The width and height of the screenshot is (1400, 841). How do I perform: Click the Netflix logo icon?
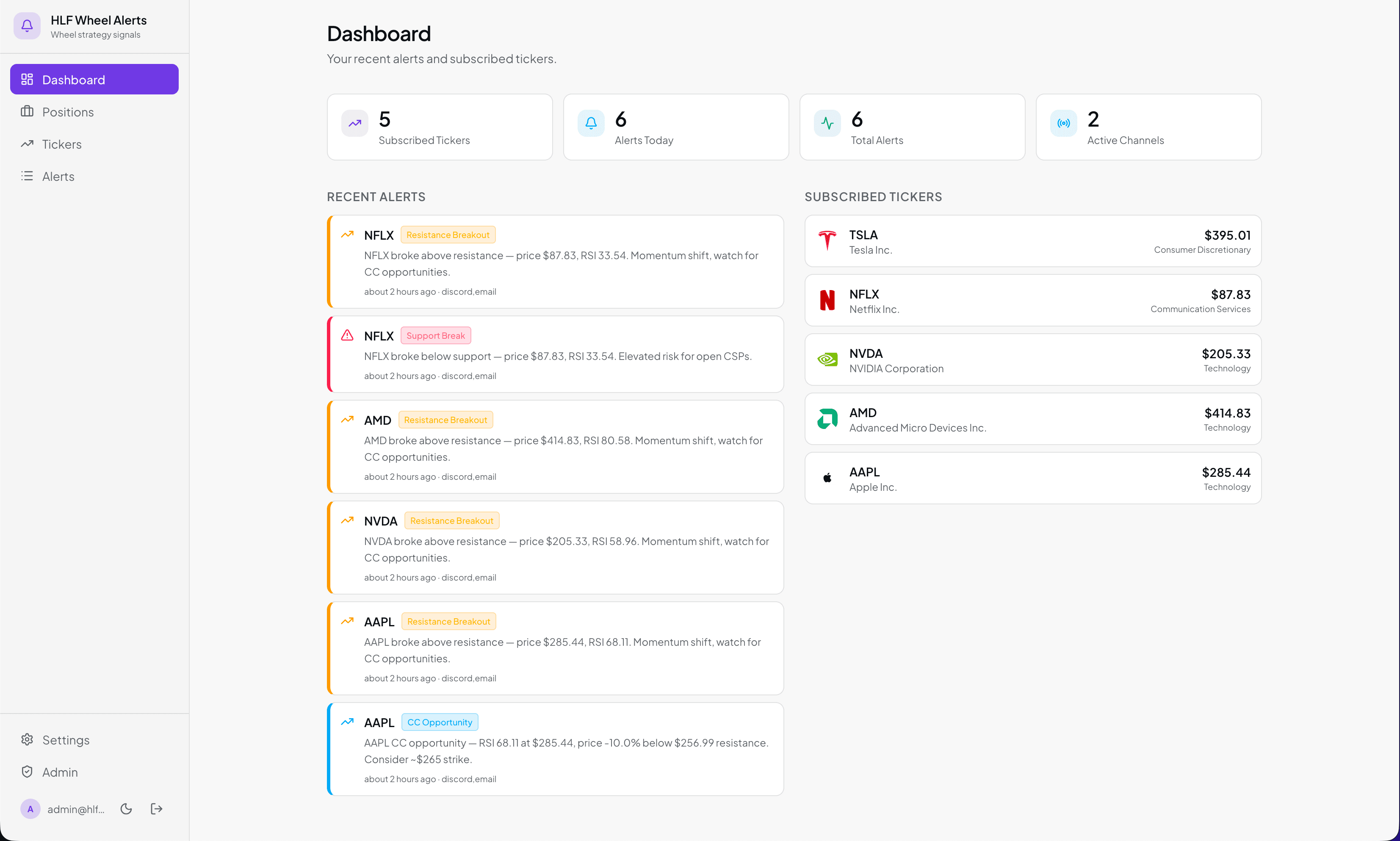click(x=827, y=300)
